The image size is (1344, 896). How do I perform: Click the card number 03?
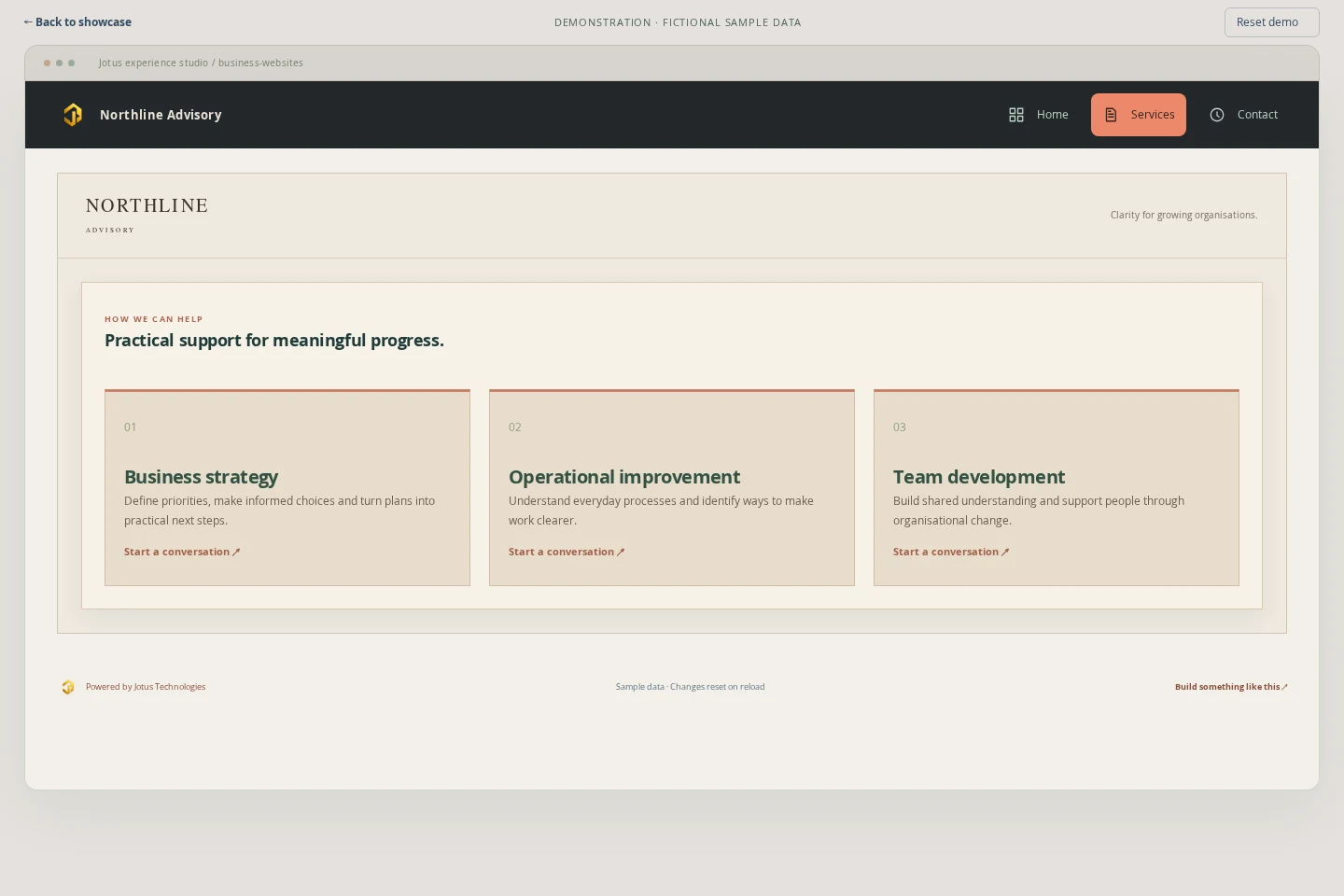899,427
